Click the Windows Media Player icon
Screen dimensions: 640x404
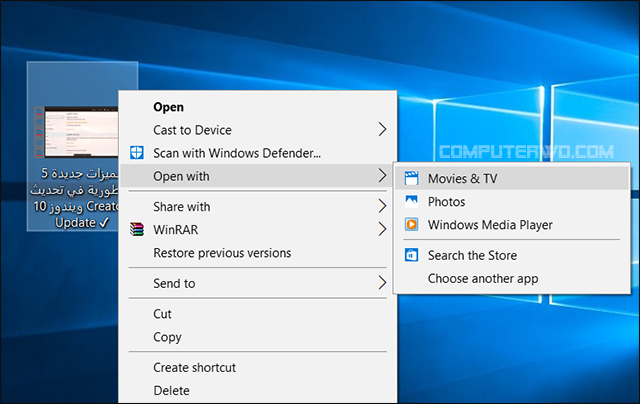click(x=410, y=225)
